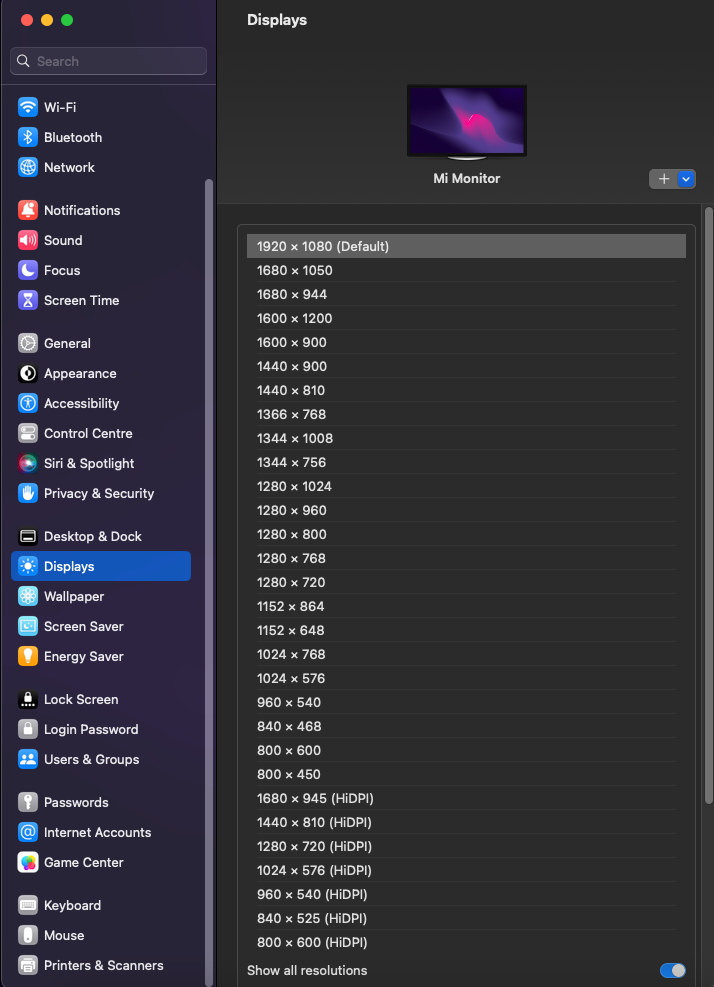Click the Screen Time hourglass icon
The image size is (714, 987).
coord(28,300)
